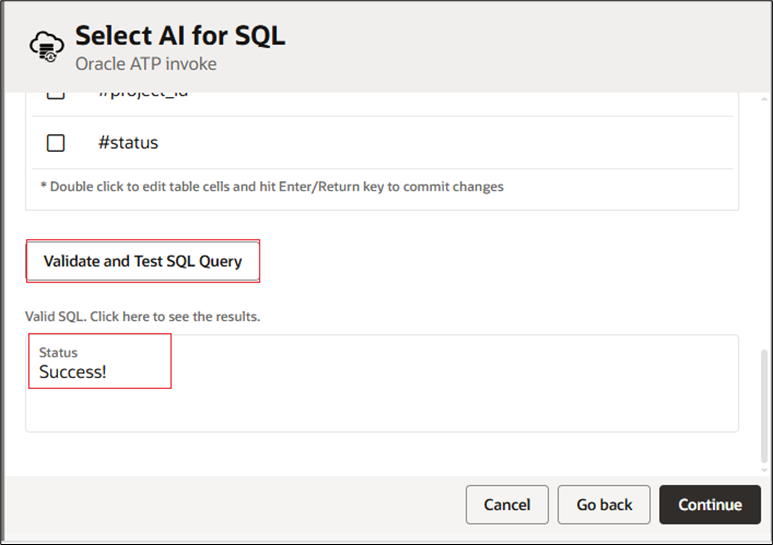Click the Cancel button
773x545 pixels.
point(507,505)
